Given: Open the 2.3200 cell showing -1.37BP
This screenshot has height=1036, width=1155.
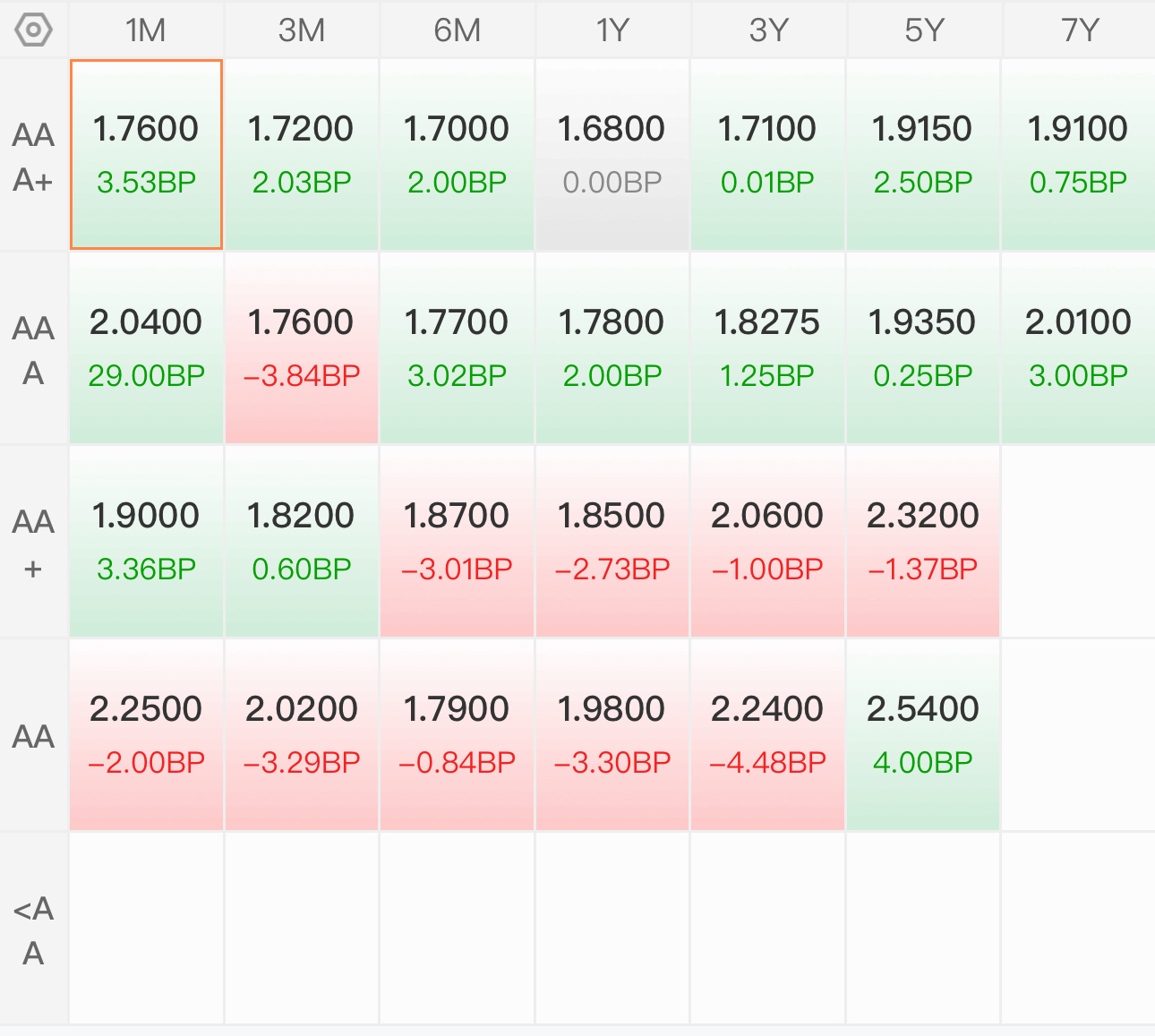Looking at the screenshot, I should click(923, 542).
